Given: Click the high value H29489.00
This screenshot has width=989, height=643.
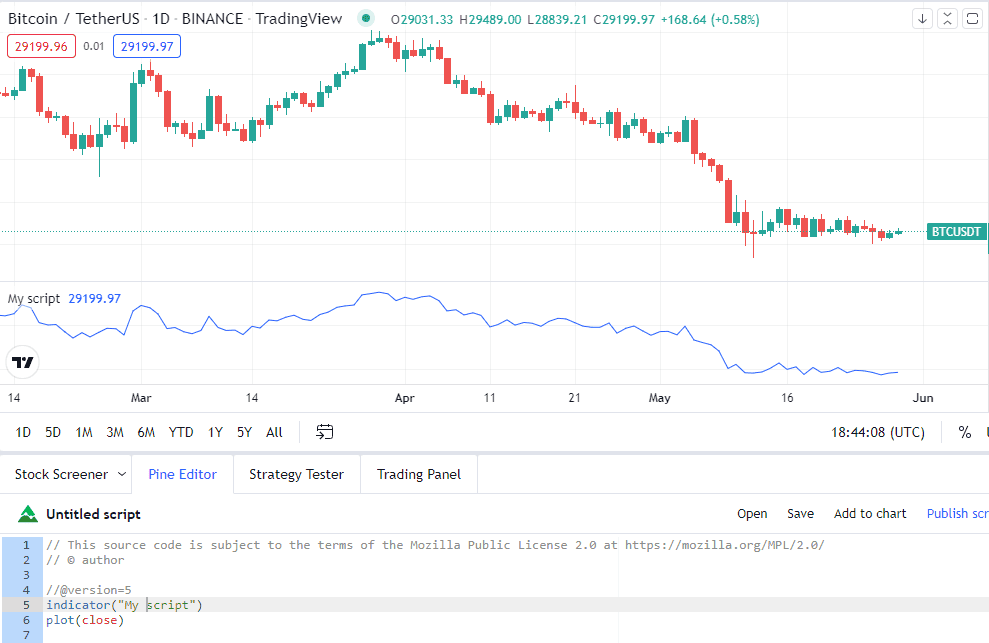Looking at the screenshot, I should (490, 20).
